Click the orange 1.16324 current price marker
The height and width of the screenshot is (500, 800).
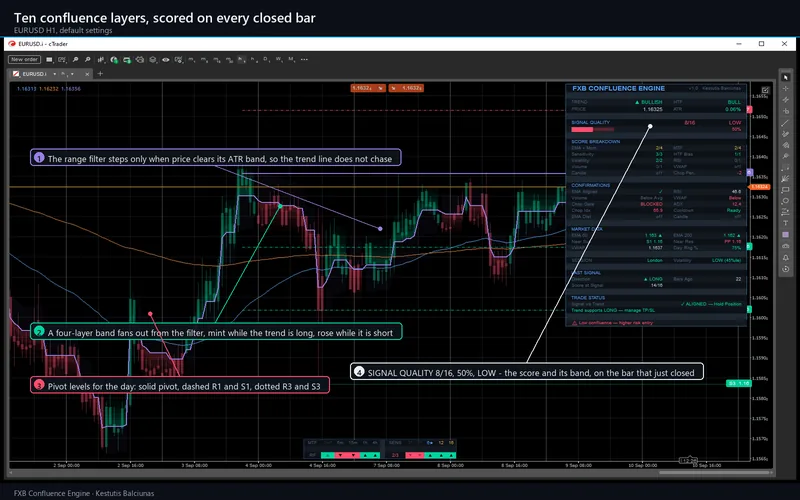758,187
